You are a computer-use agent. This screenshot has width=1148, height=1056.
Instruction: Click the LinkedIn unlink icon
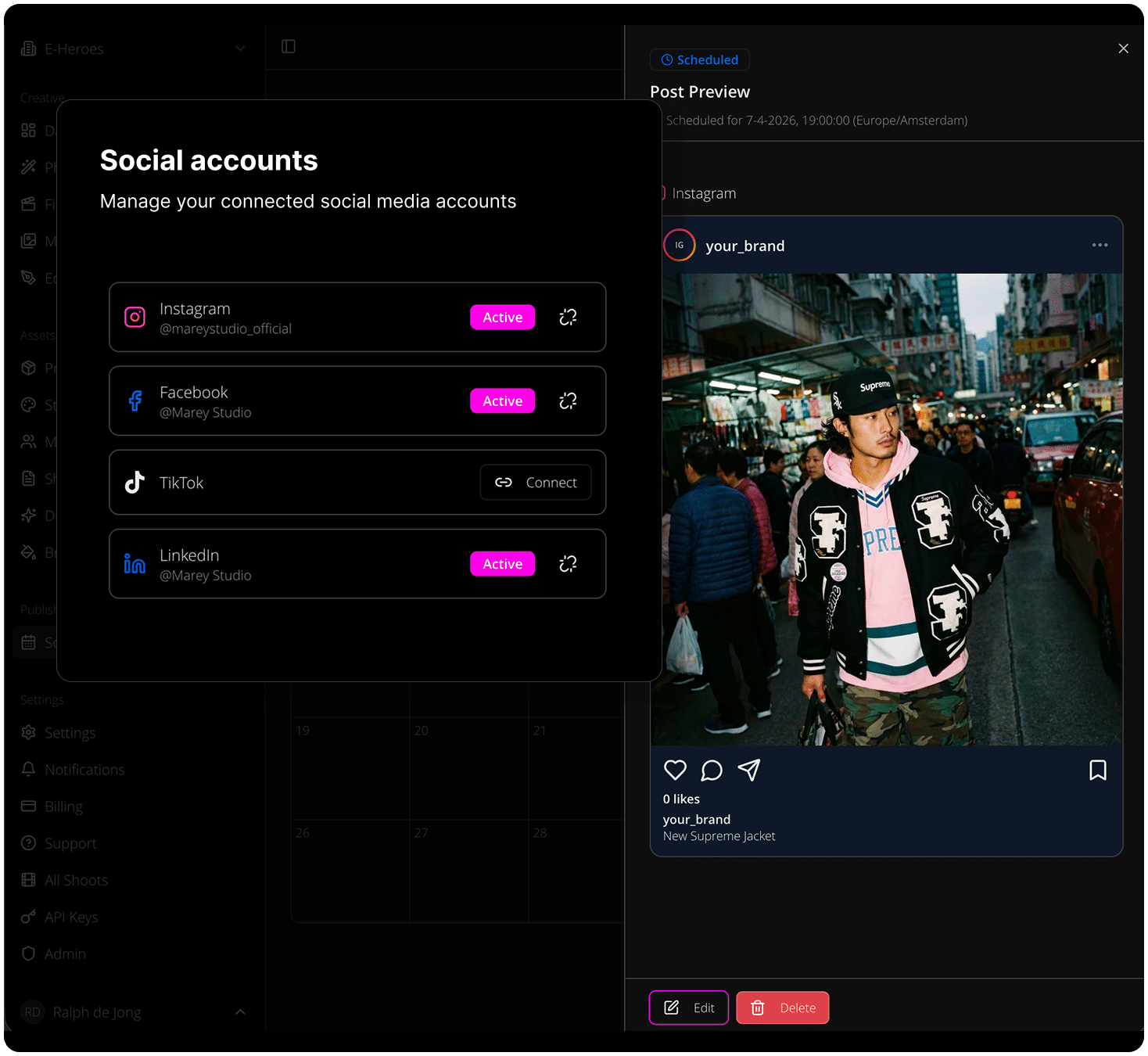(568, 564)
